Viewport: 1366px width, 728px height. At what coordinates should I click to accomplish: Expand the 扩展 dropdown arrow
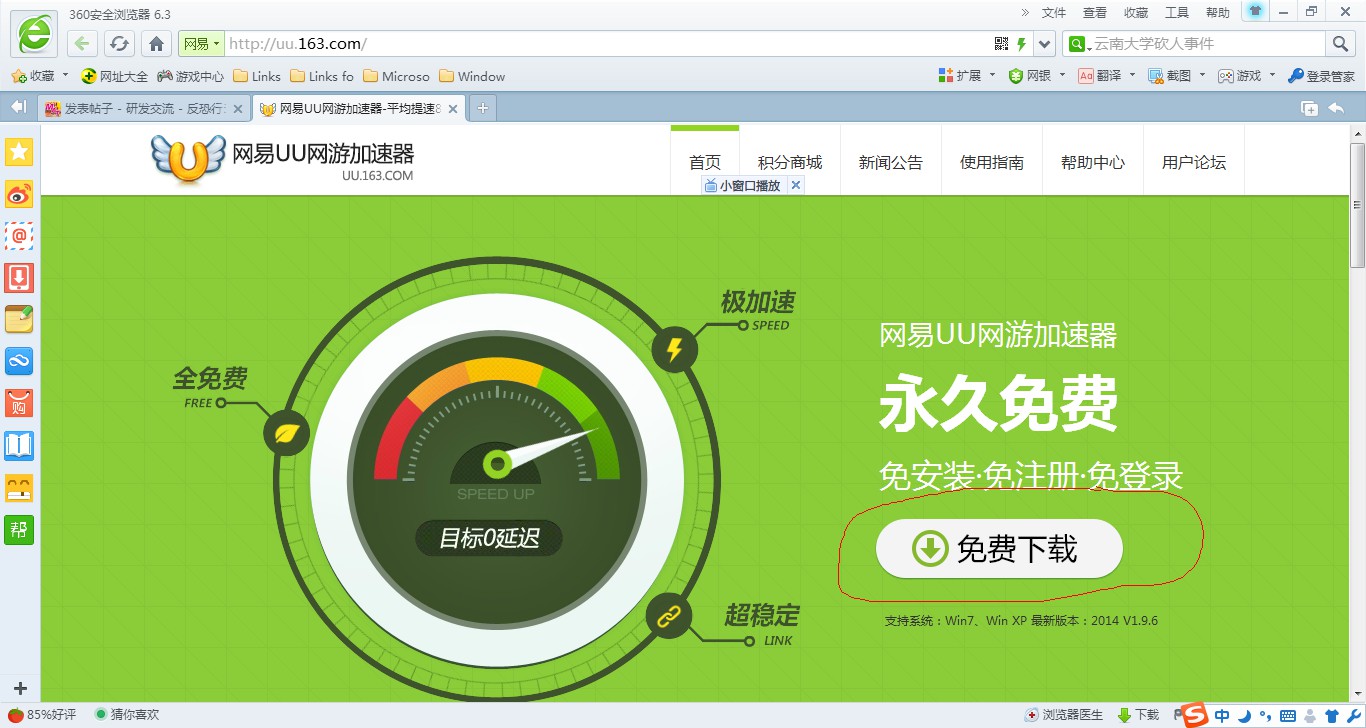992,76
